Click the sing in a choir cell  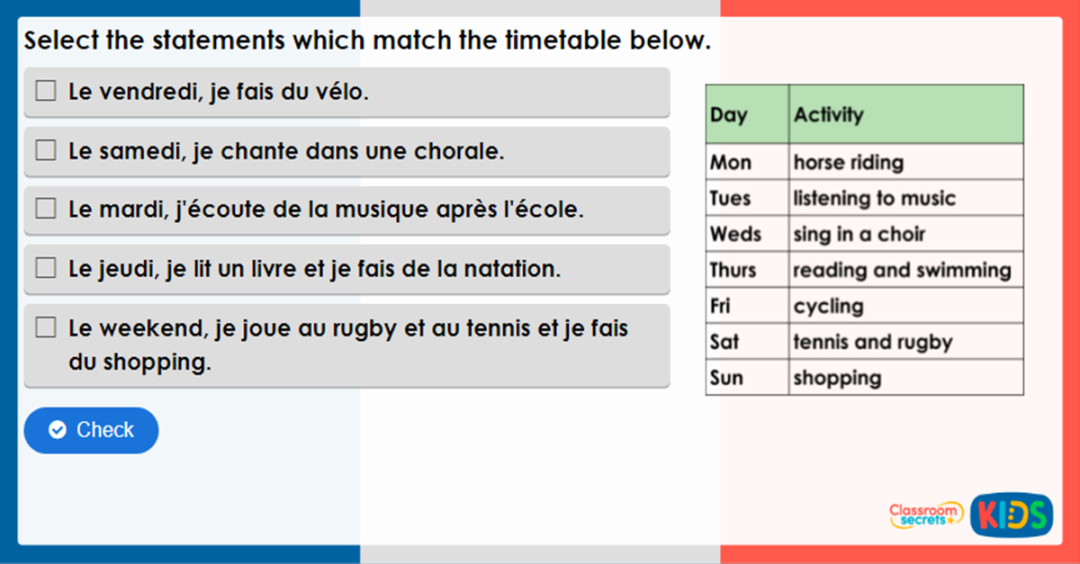(x=906, y=234)
